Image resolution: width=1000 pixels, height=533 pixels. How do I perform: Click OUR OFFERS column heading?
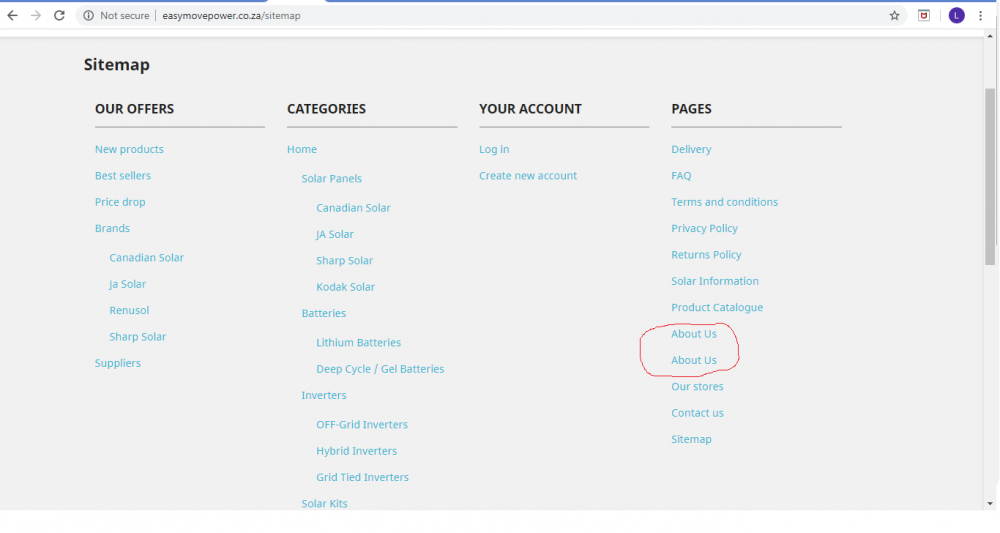134,109
